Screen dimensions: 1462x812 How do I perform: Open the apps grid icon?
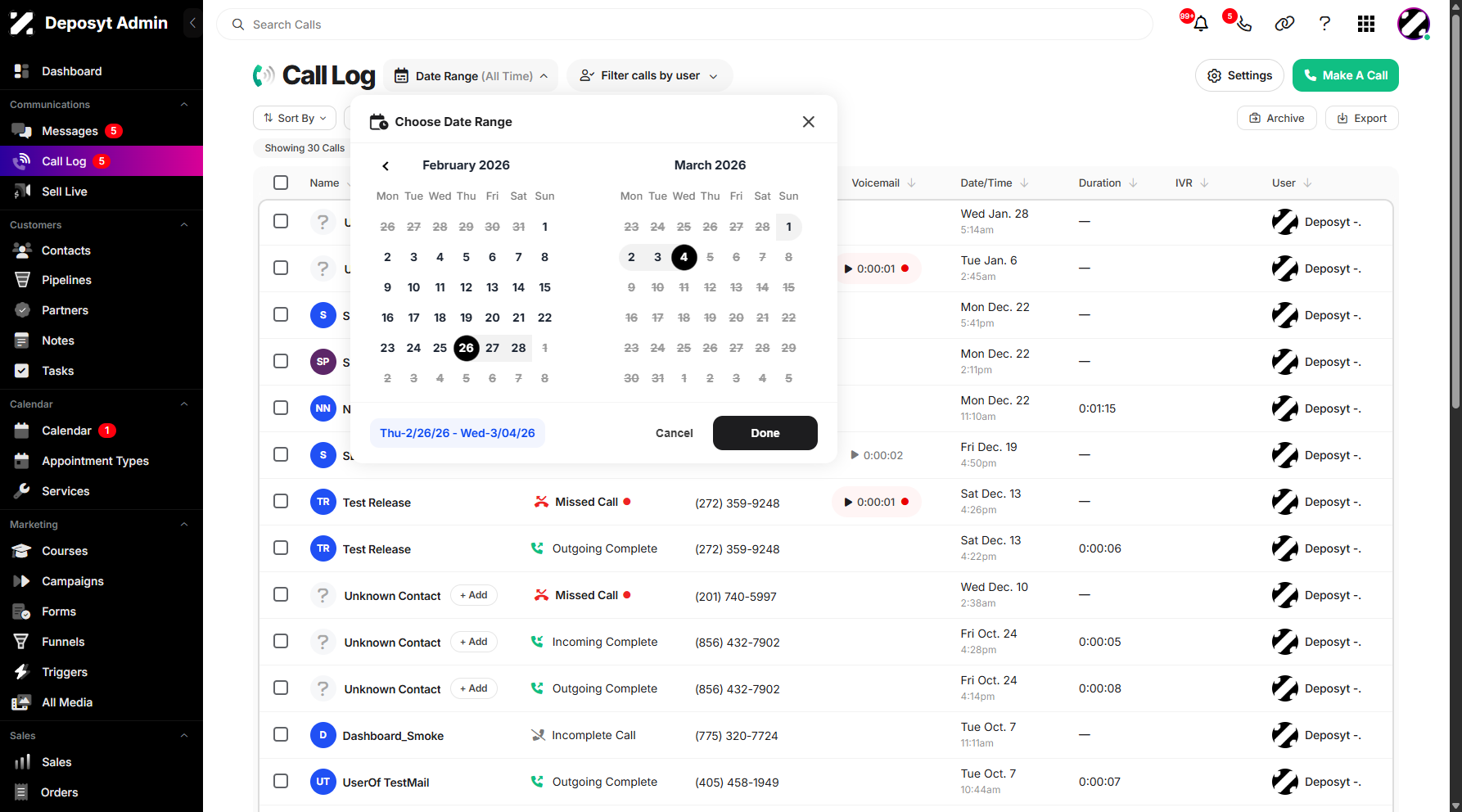1365,24
